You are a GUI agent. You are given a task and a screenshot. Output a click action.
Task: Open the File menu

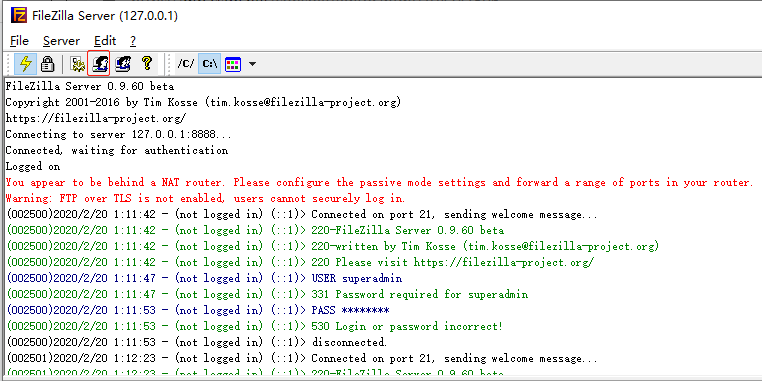click(x=19, y=41)
